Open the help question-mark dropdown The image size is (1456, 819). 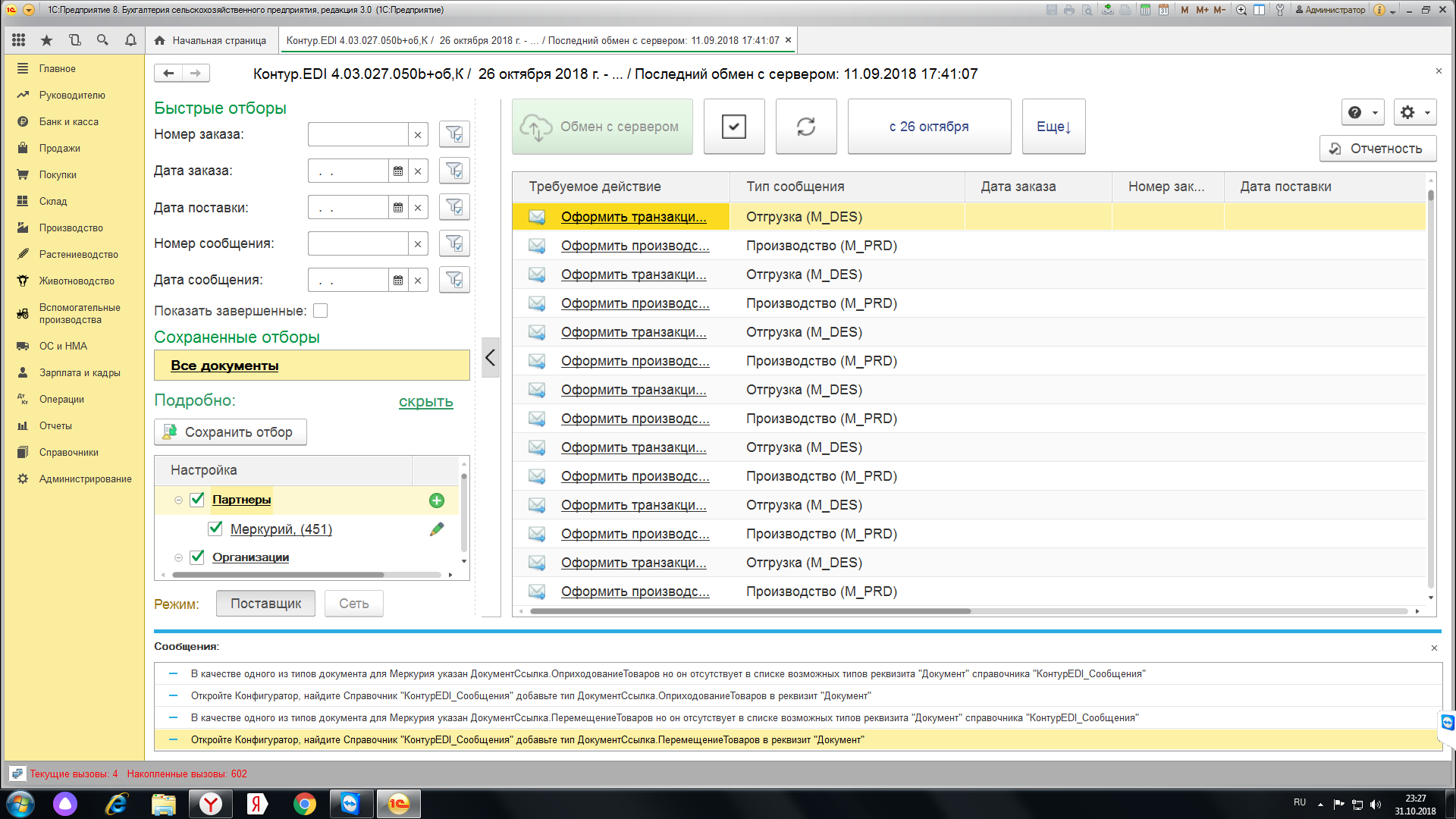pos(1363,112)
